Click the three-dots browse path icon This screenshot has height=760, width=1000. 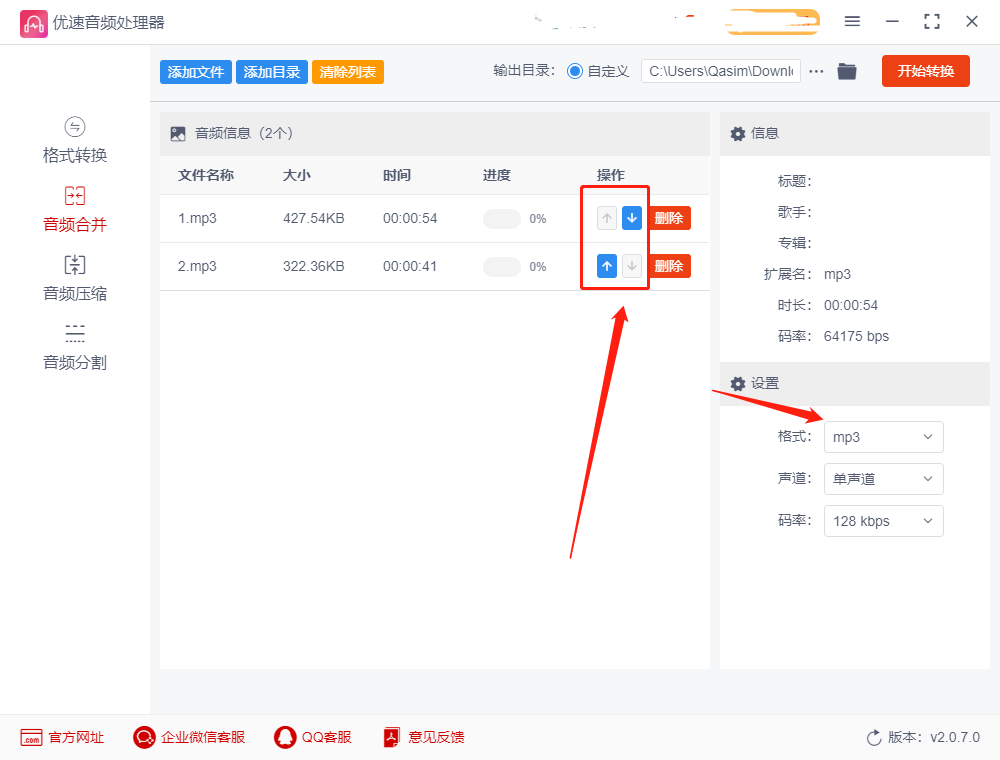816,71
